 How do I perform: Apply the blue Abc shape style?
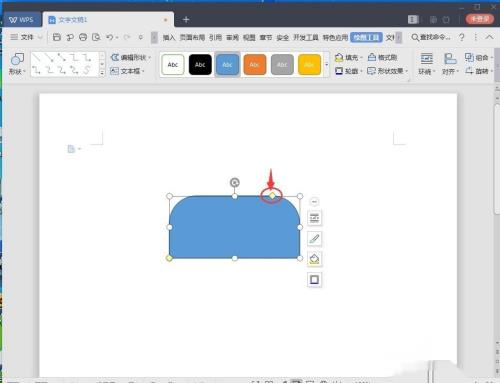227,64
